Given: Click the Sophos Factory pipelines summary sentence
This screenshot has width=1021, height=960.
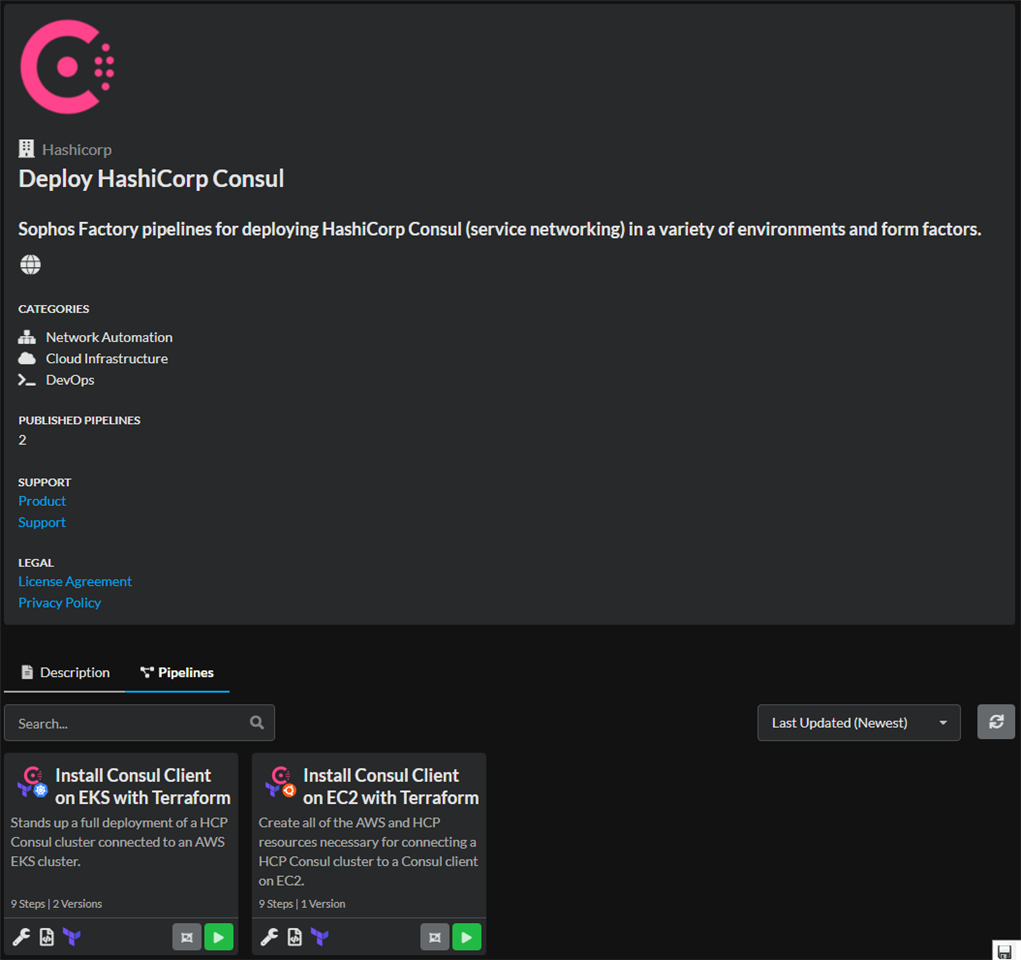Looking at the screenshot, I should point(499,229).
